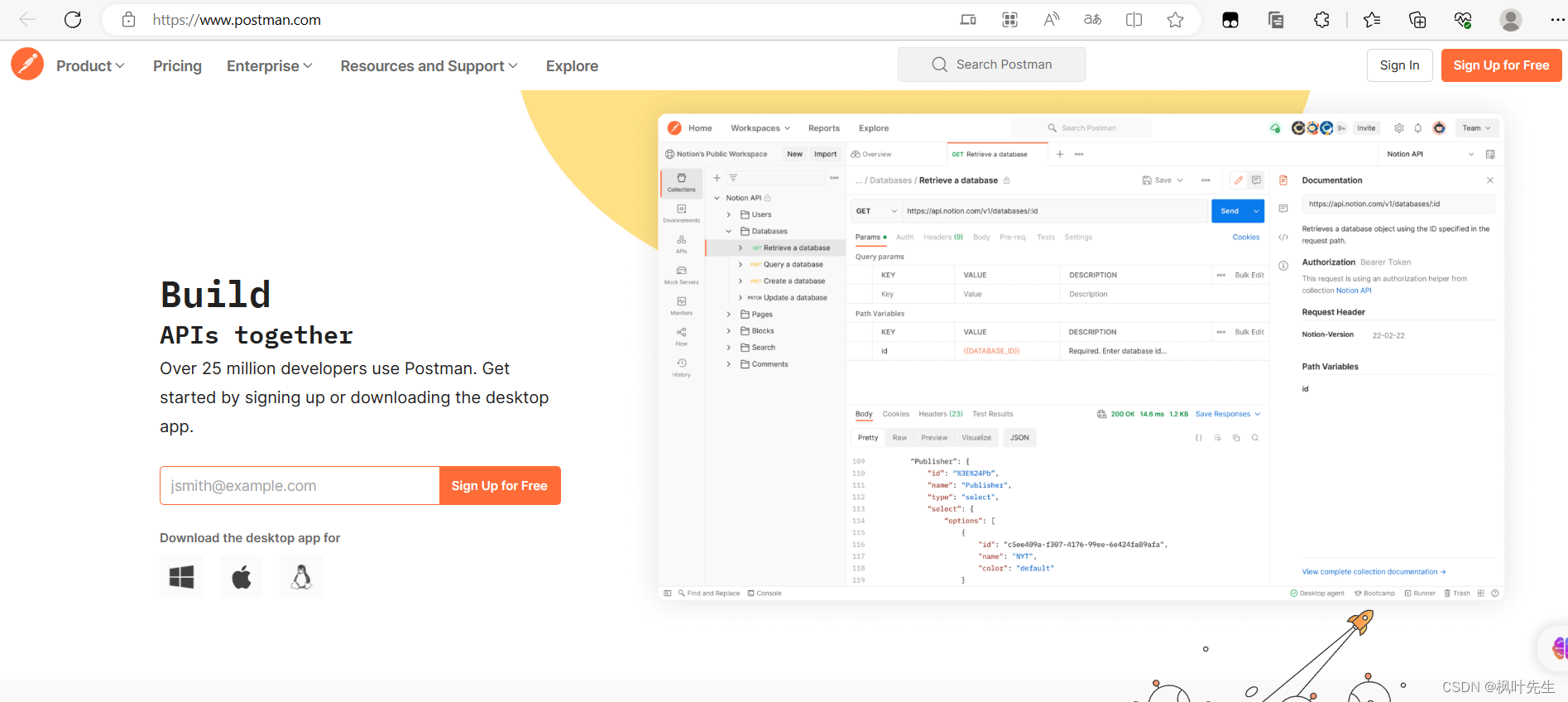
Task: Click browser essentials heart icon
Action: [x=1463, y=20]
